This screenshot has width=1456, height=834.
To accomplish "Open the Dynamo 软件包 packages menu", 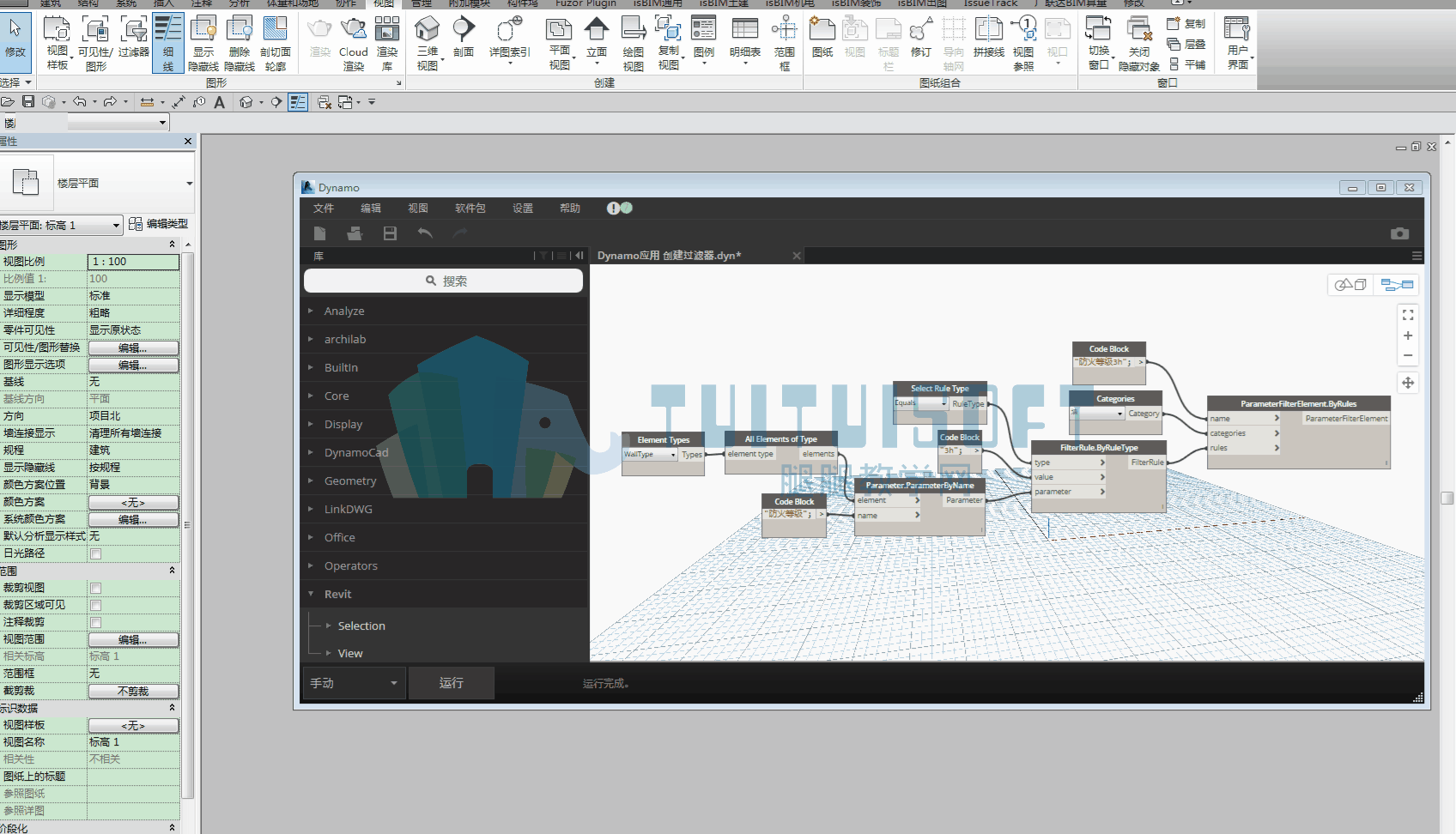I will point(470,208).
